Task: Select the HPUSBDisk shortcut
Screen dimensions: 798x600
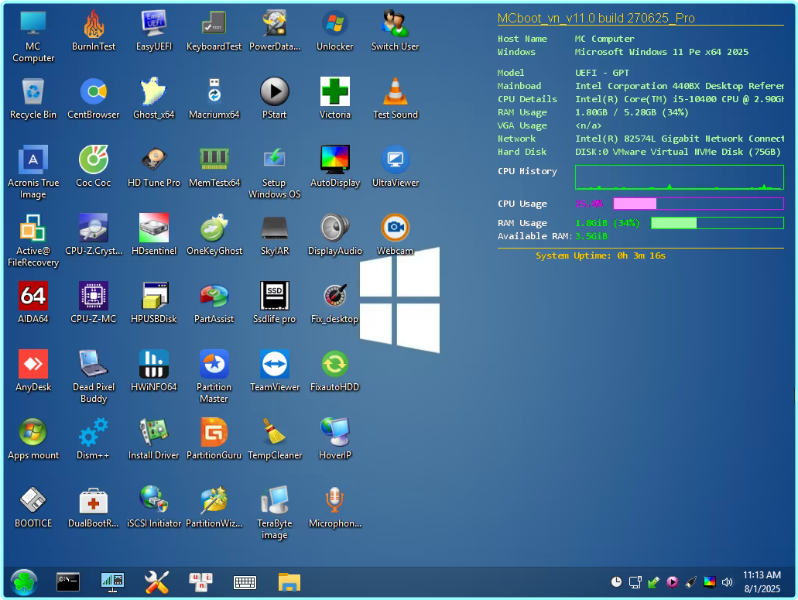Action: [x=154, y=303]
